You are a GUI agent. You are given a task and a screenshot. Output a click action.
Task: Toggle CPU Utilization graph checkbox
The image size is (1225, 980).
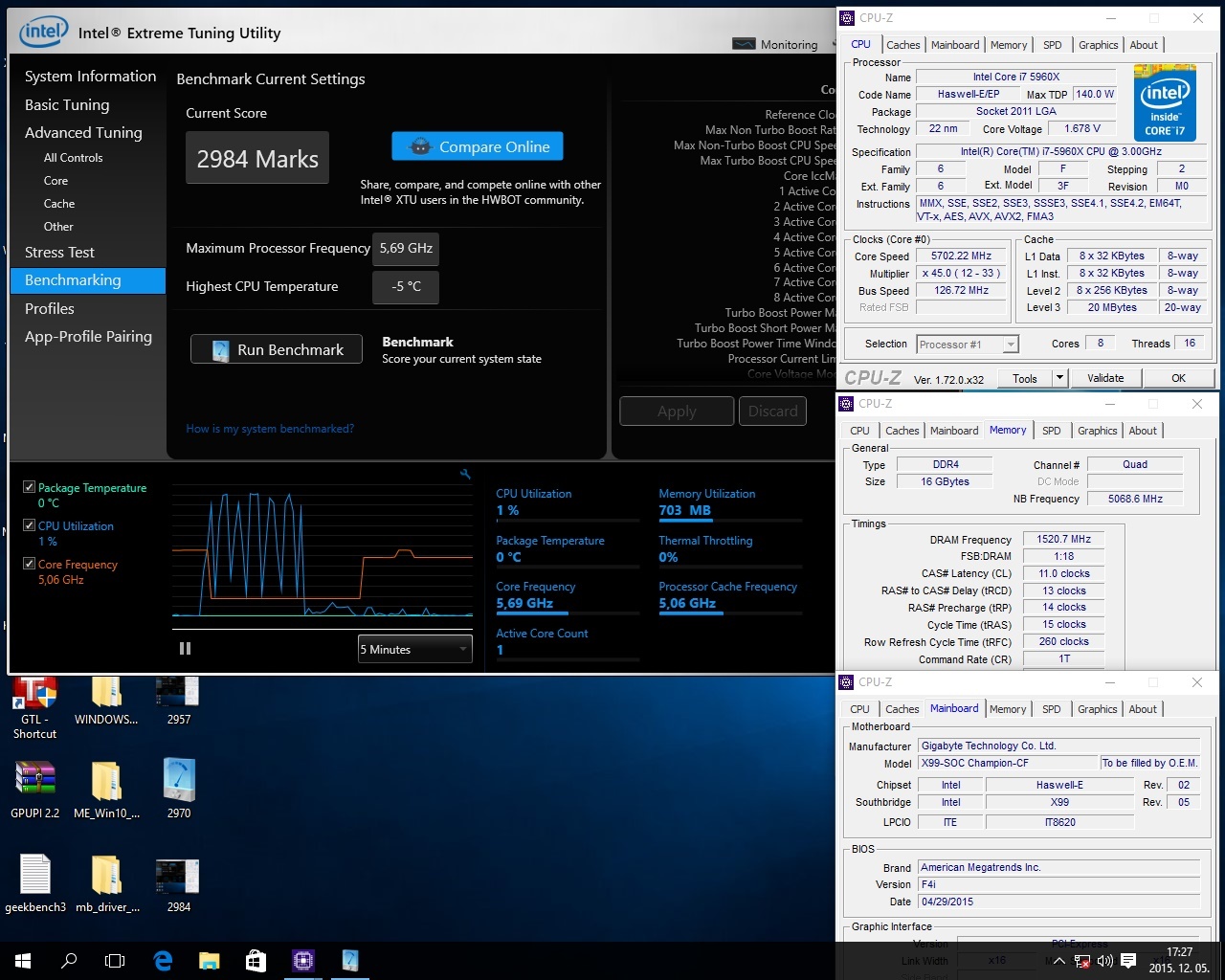pyautogui.click(x=29, y=525)
